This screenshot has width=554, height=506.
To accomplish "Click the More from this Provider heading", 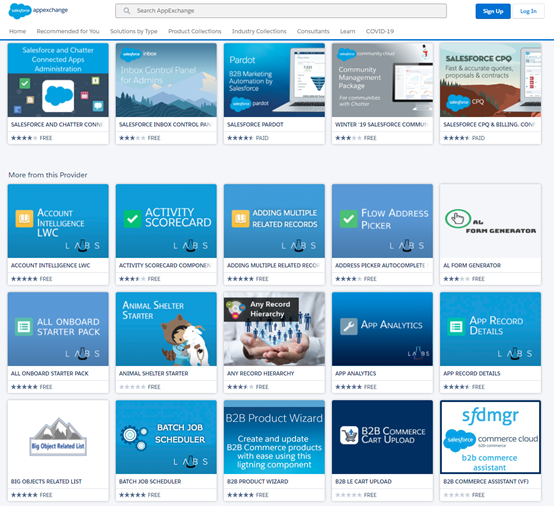I will pos(48,175).
